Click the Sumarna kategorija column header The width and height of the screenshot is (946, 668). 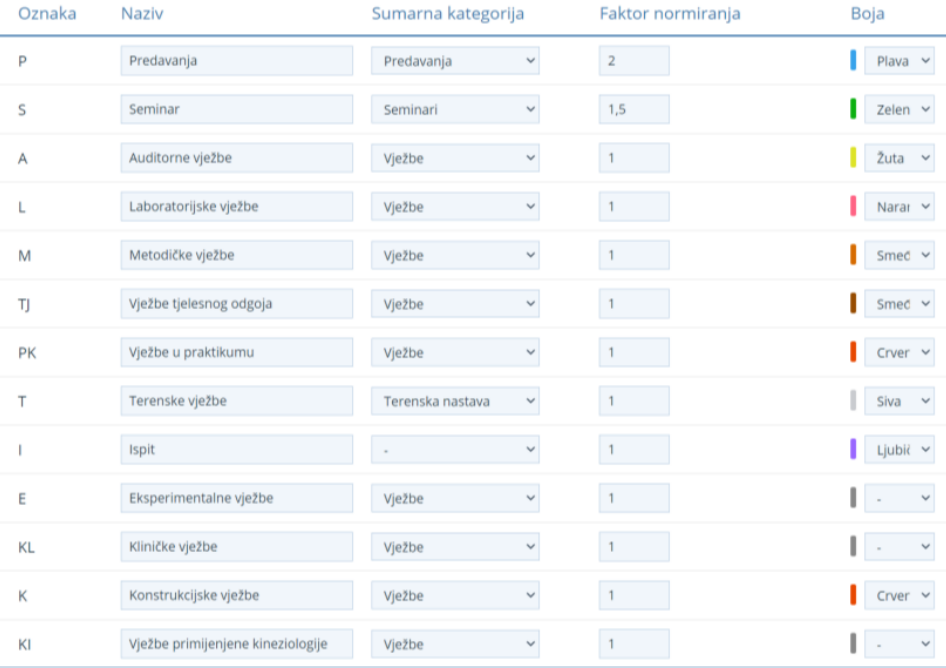[448, 14]
